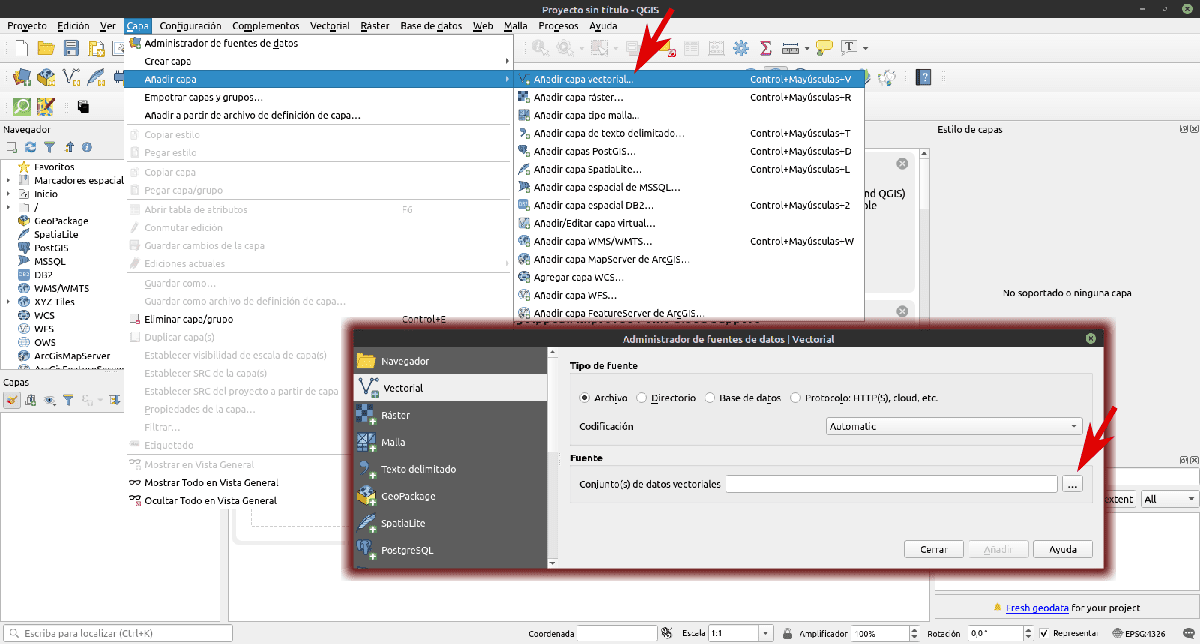Click the New Shapefile layer toolbar icon
This screenshot has height=644, width=1200.
pyautogui.click(x=71, y=77)
